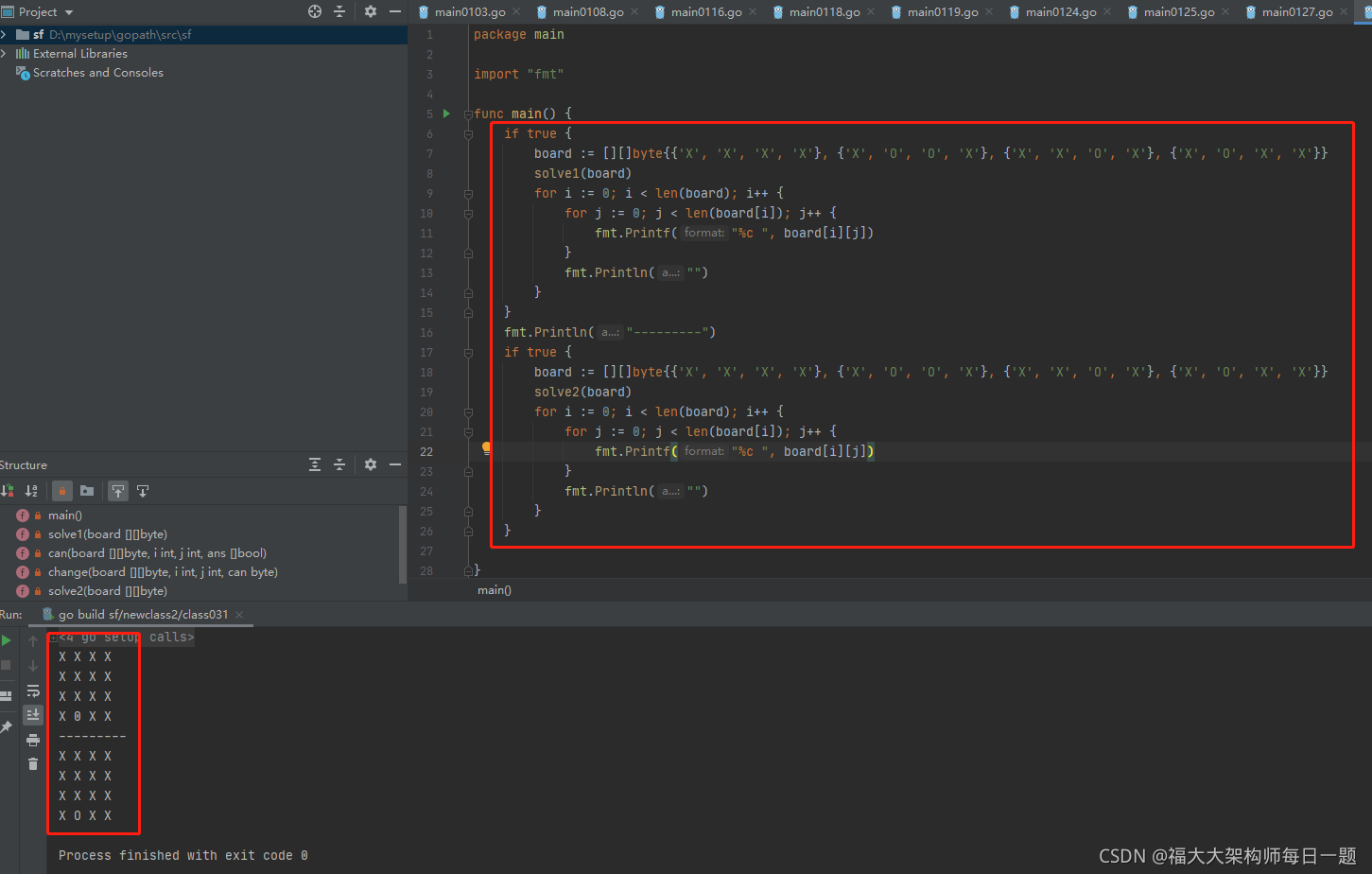Collapse the for i loop fold on line 9
This screenshot has height=874, width=1372.
pos(468,193)
